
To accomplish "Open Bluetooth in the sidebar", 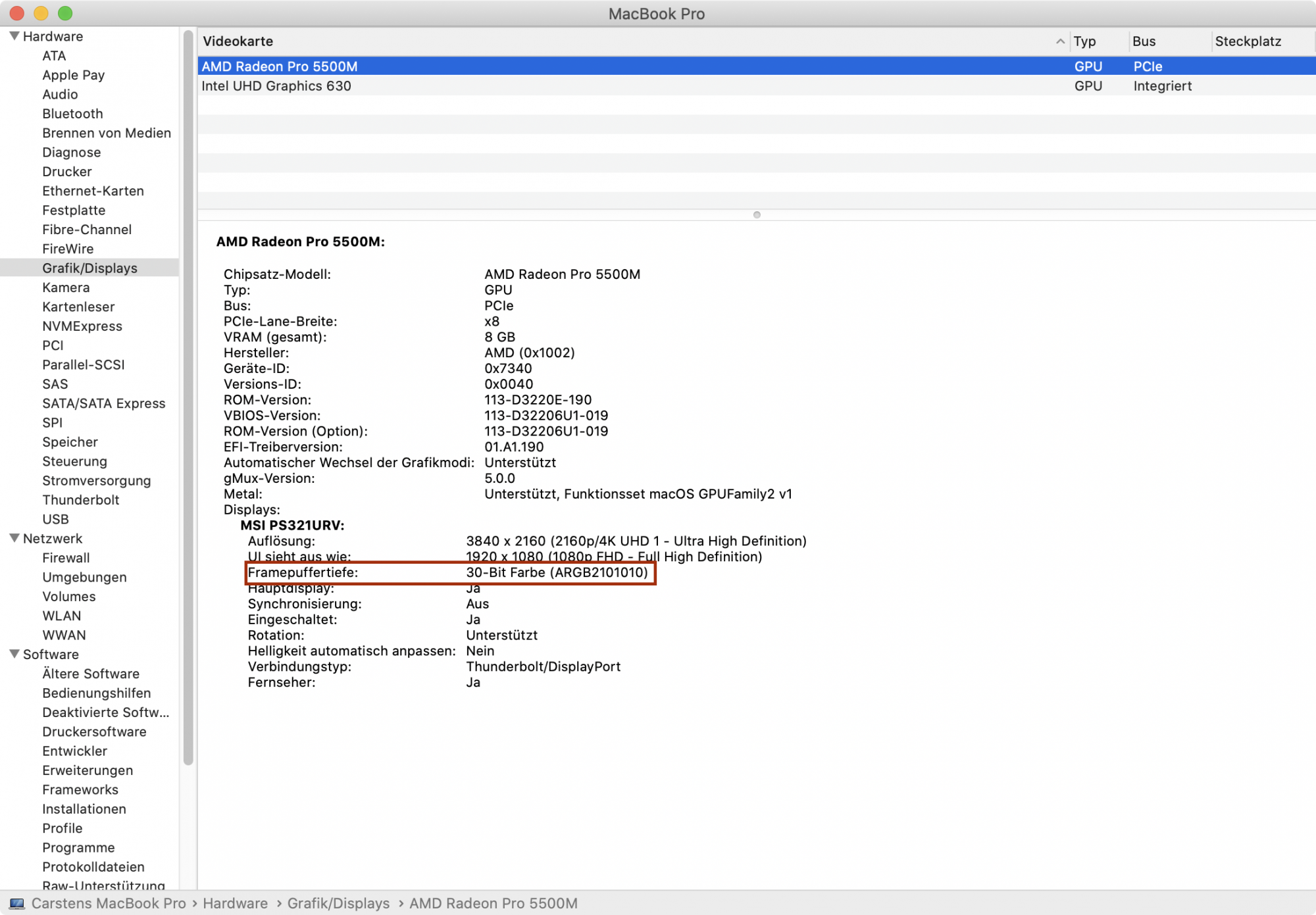I will tap(72, 114).
